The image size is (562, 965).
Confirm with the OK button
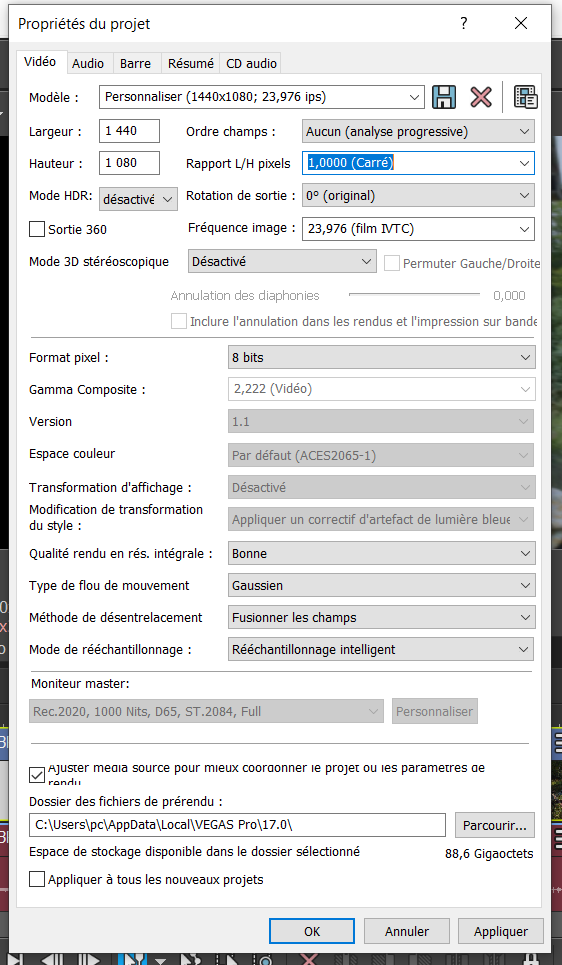tap(312, 931)
